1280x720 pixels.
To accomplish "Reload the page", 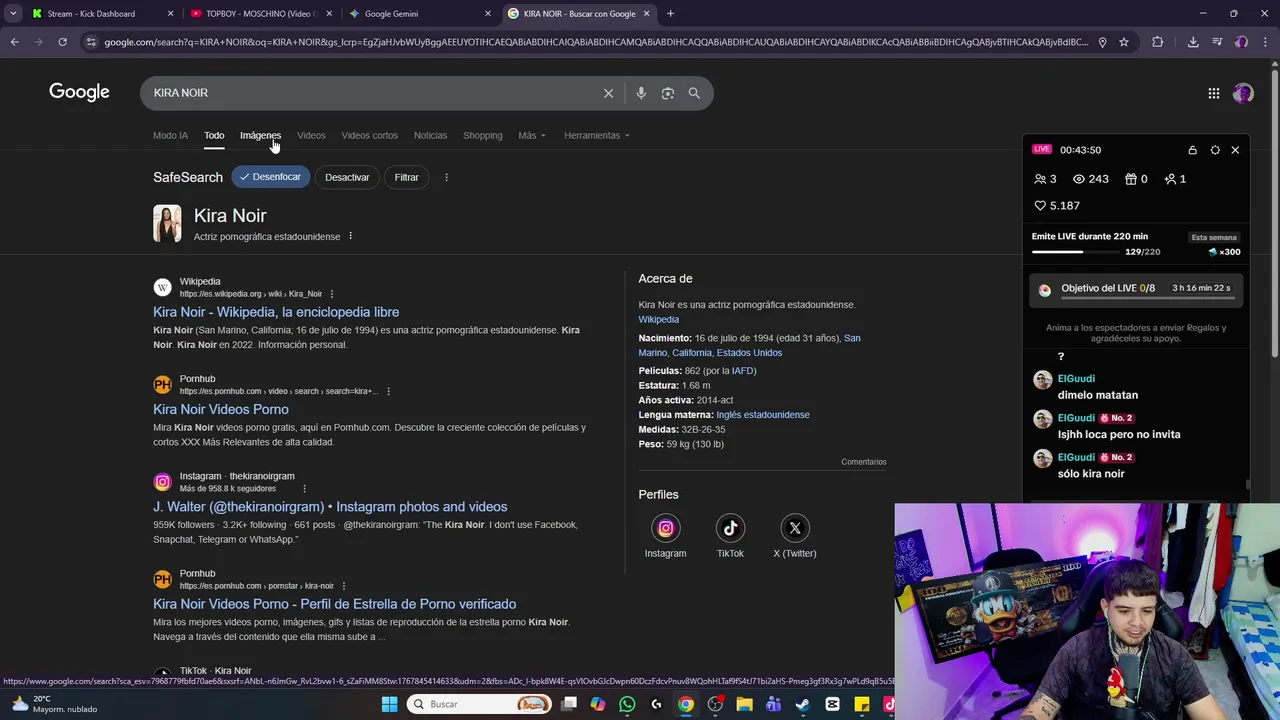I will pyautogui.click(x=62, y=42).
